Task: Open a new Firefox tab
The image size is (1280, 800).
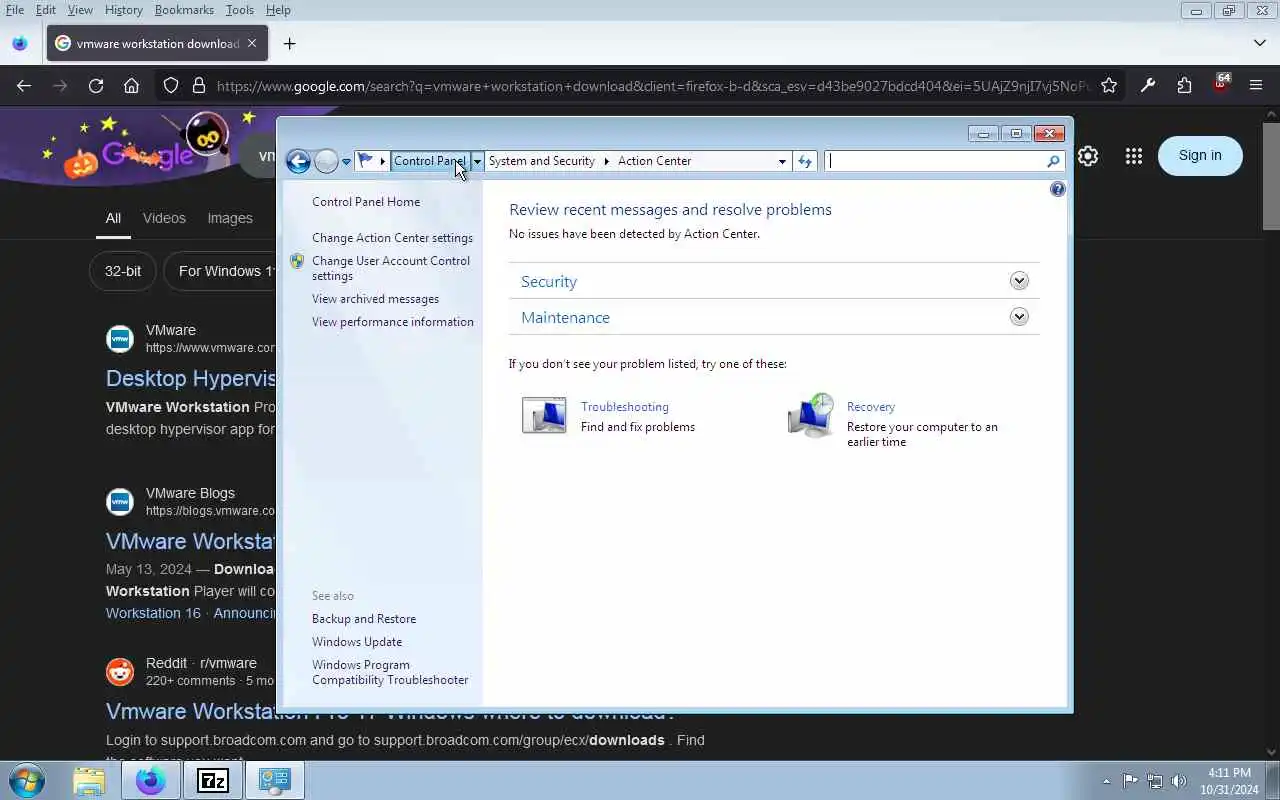Action: (290, 44)
